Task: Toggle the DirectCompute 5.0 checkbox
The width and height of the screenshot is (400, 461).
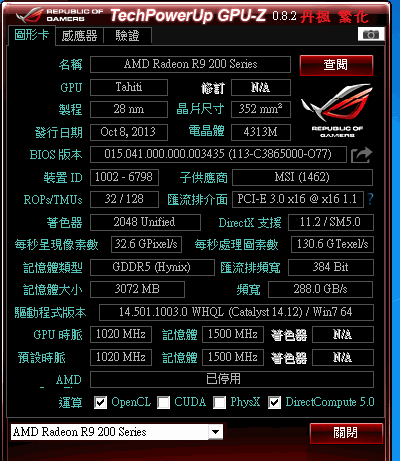Action: 274,403
